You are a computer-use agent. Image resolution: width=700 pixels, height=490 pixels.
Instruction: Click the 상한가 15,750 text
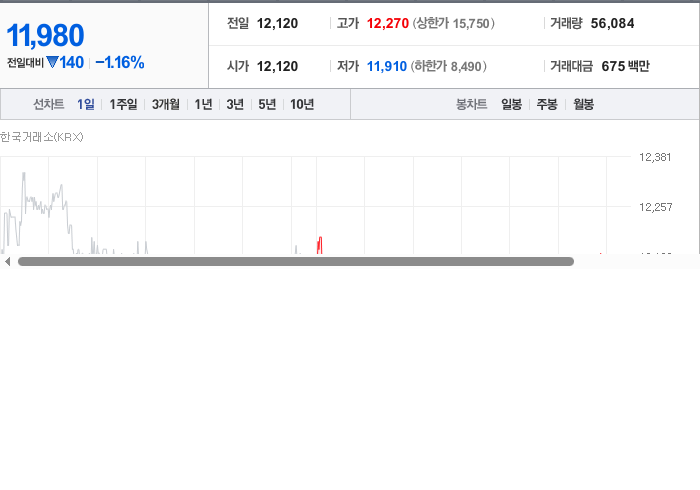[x=453, y=23]
